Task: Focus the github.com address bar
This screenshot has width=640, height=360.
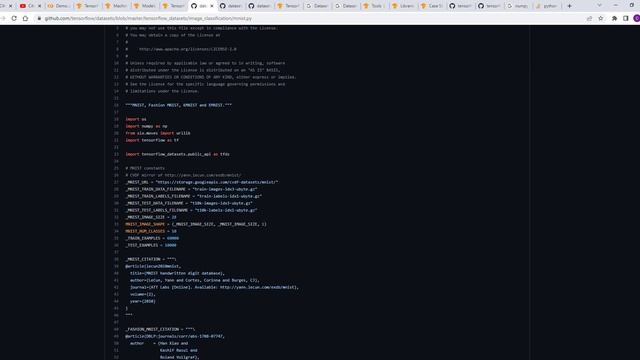Action: 148,18
